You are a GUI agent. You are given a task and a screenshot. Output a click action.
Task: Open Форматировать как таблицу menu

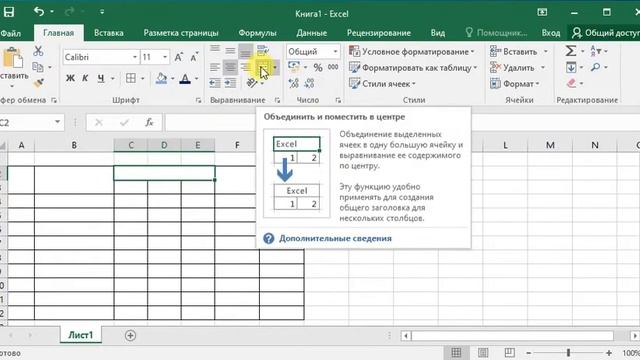tap(413, 67)
